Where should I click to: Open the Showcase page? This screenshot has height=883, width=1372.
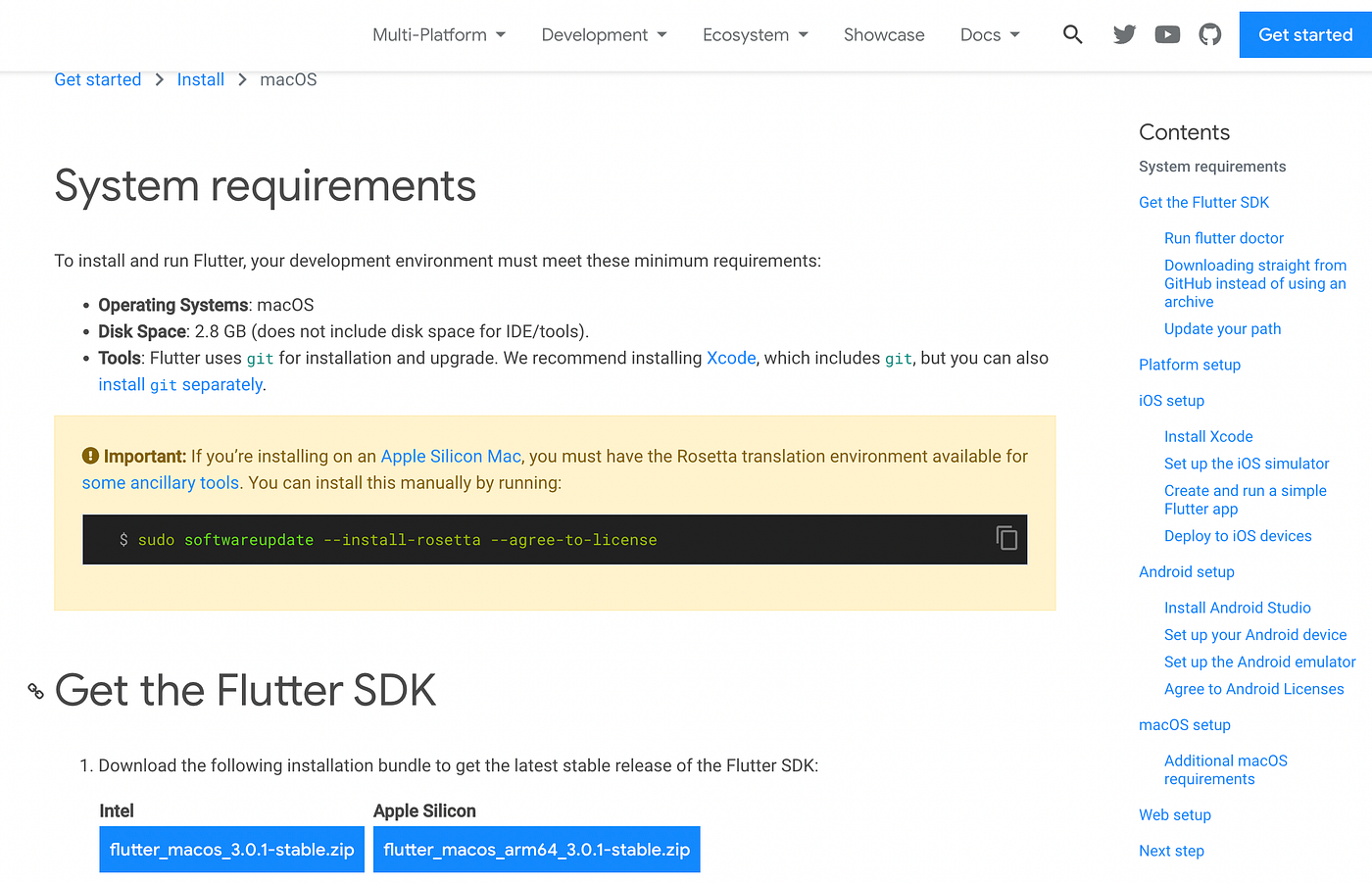884,34
